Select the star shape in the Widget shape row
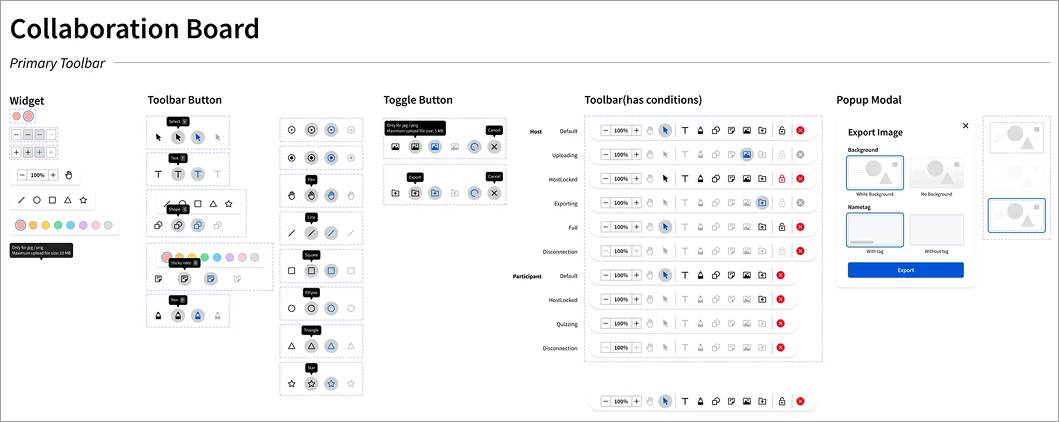Image resolution: width=1059 pixels, height=422 pixels. pyautogui.click(x=83, y=200)
